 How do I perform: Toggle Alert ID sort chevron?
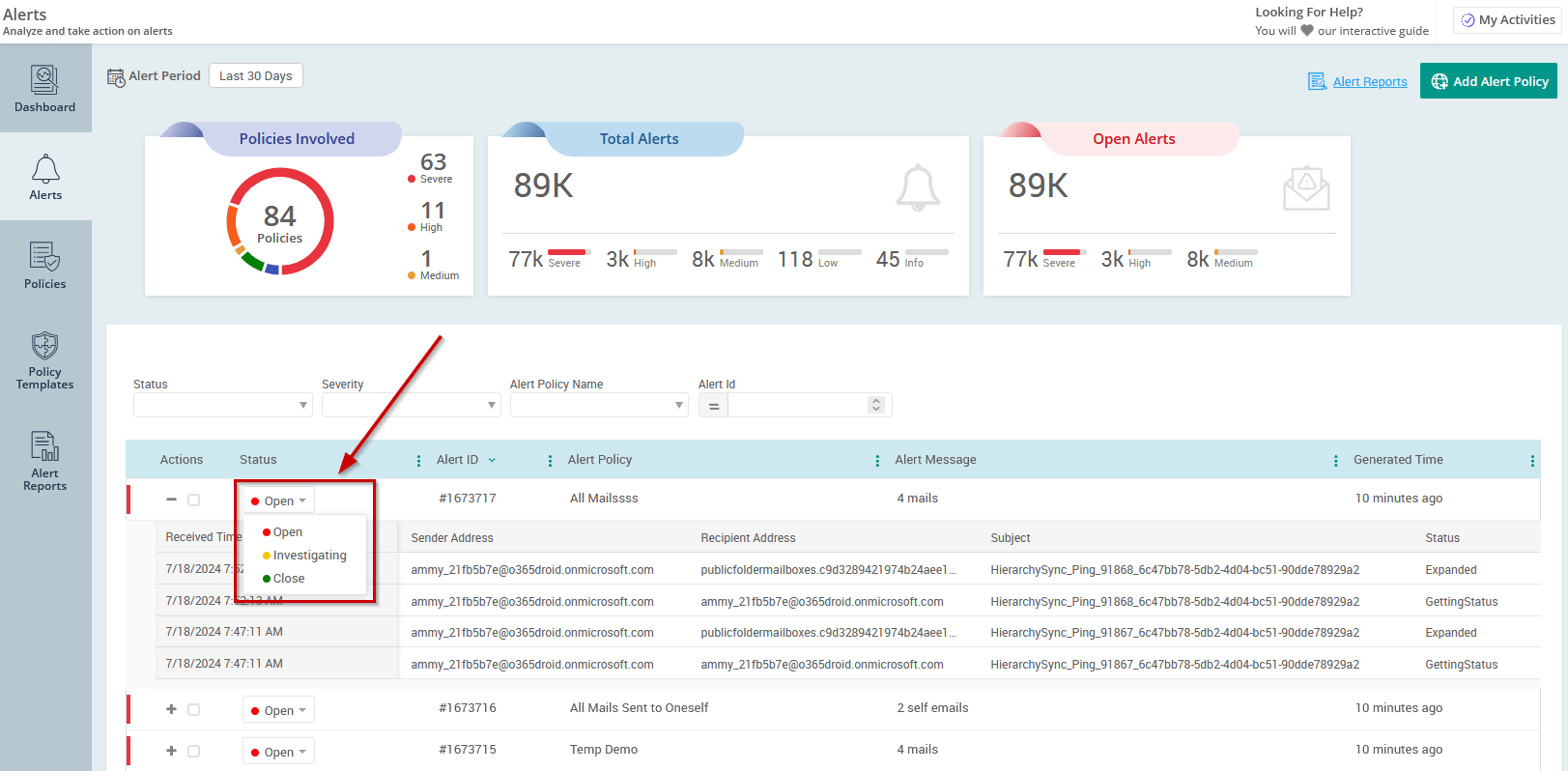[492, 460]
